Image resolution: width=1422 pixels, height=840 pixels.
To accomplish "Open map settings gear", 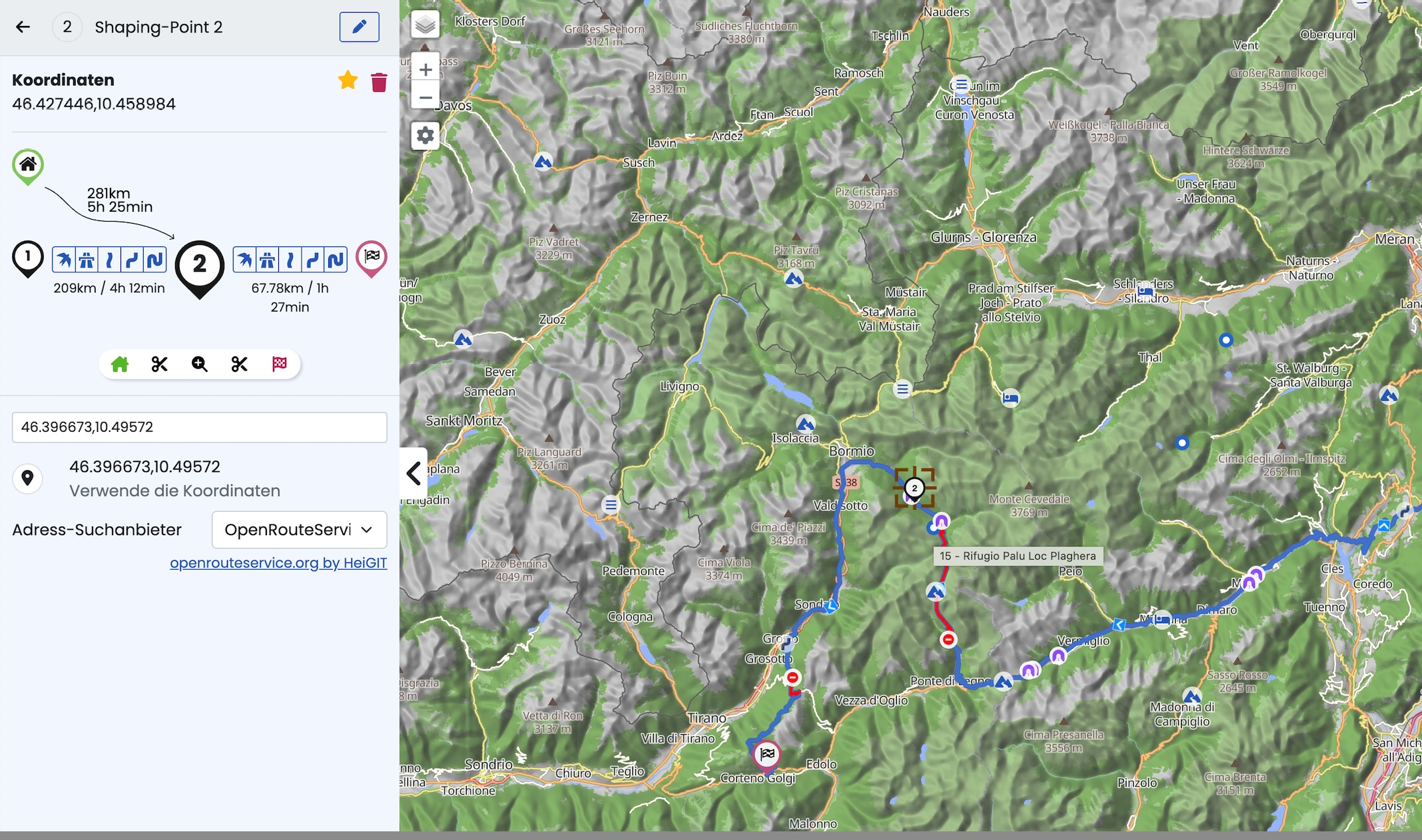I will [425, 136].
